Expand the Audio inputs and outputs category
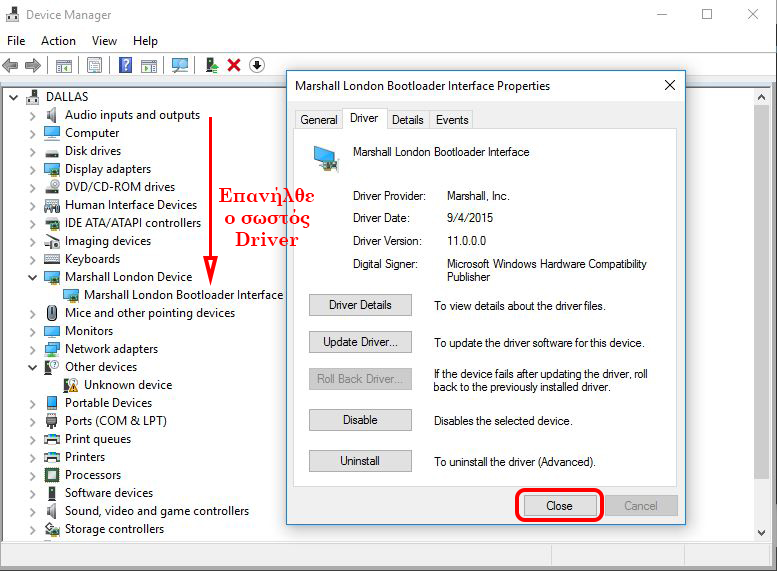The width and height of the screenshot is (777, 571). [x=33, y=115]
